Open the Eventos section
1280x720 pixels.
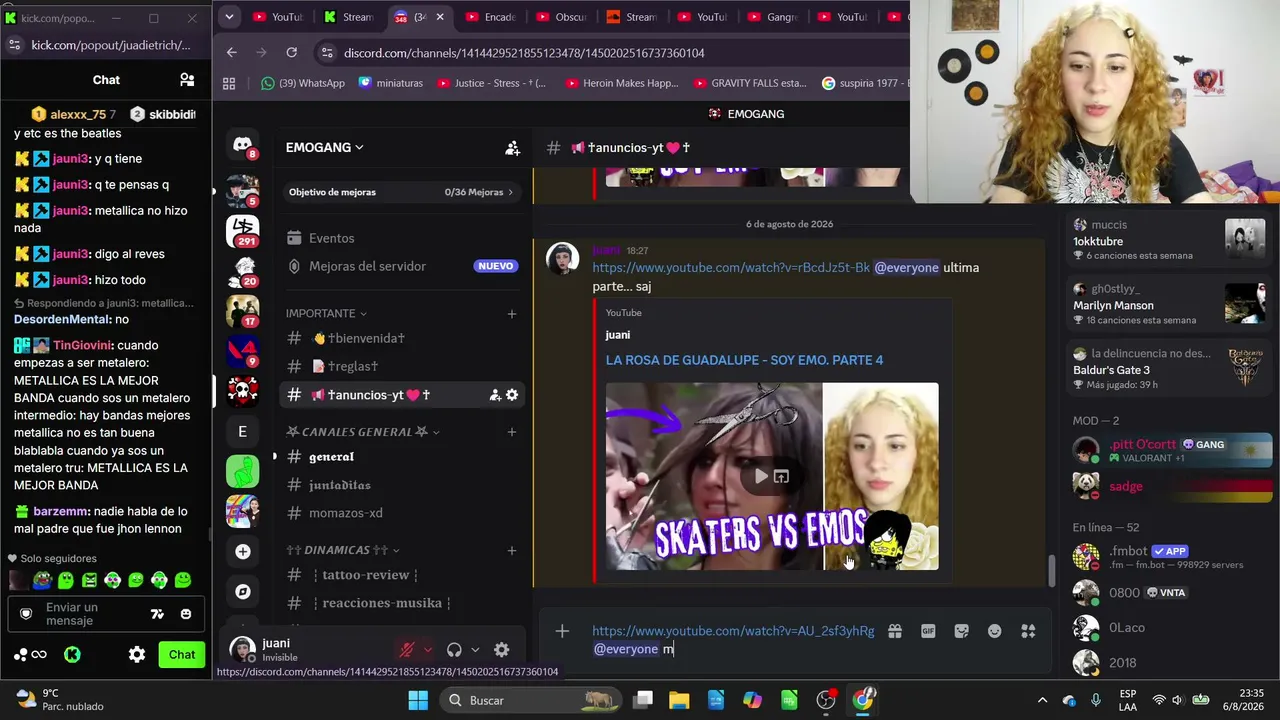(x=400, y=238)
